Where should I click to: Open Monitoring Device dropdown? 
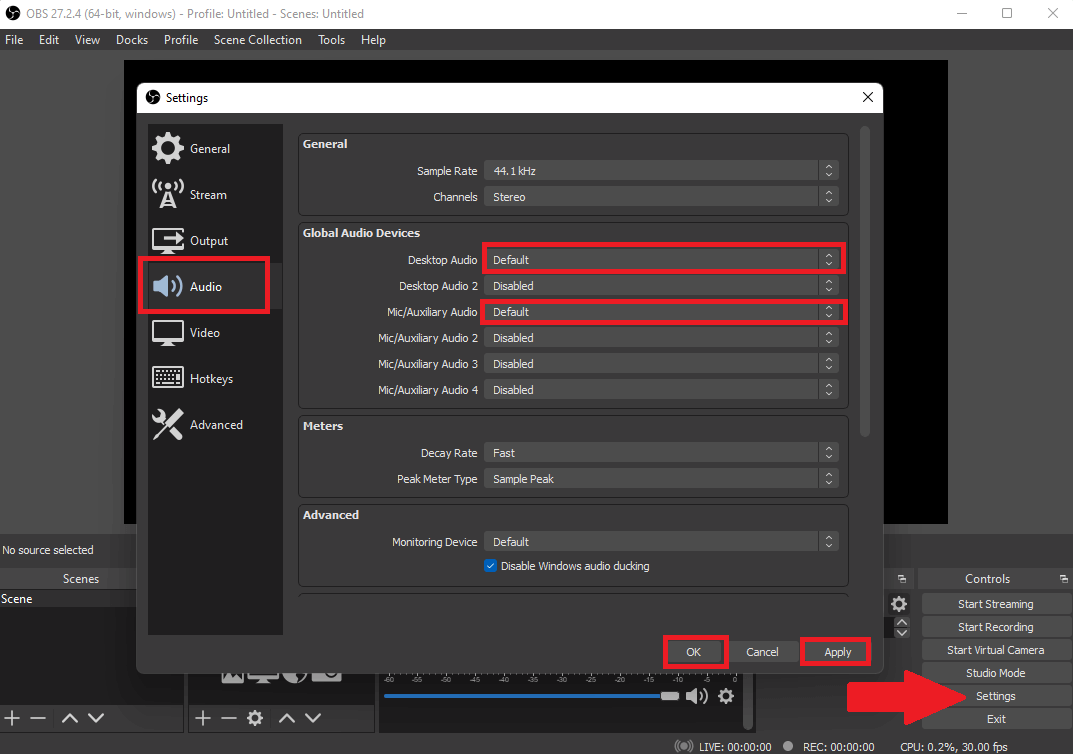click(x=661, y=541)
